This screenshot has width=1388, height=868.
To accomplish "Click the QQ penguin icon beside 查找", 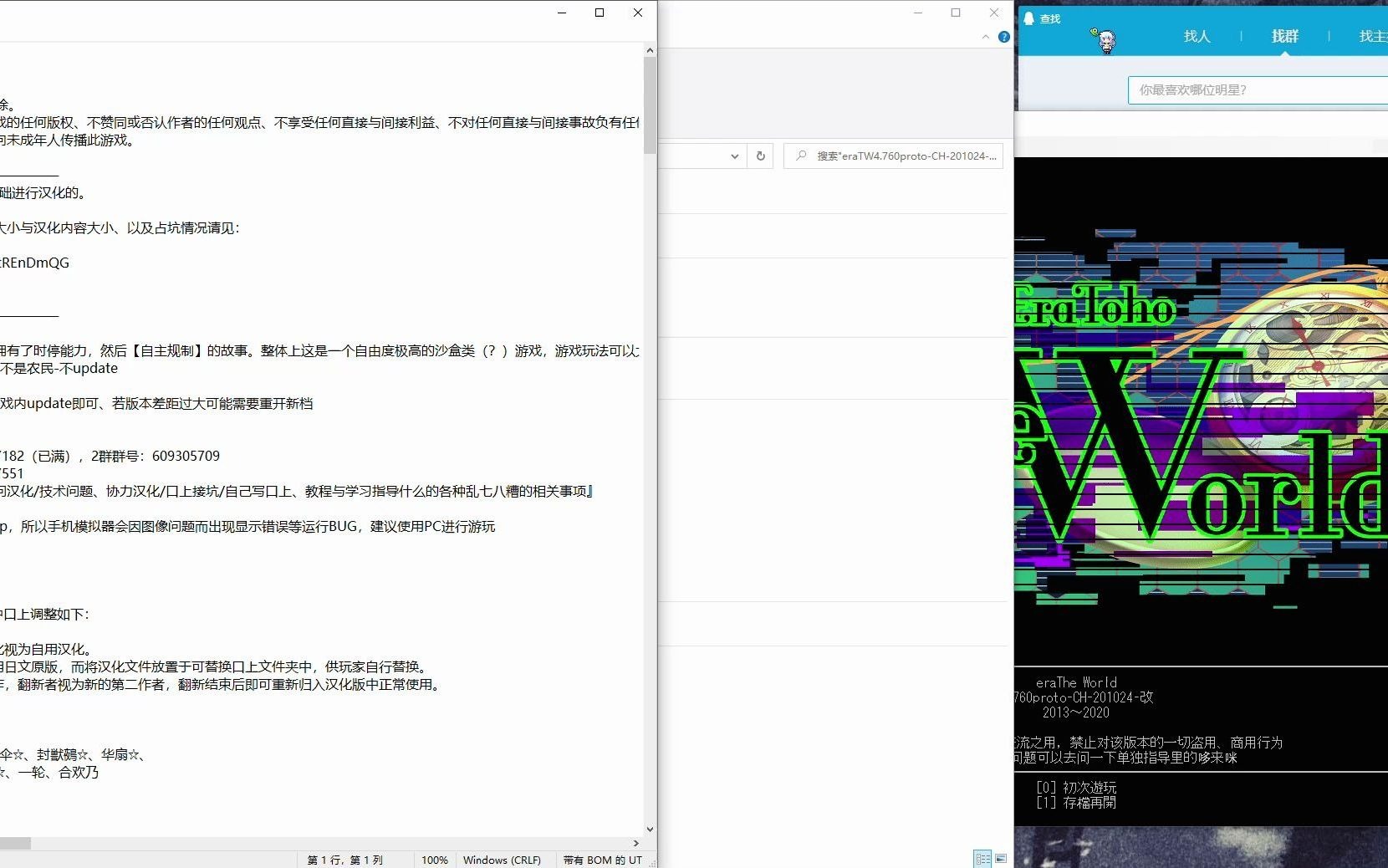I will 1028,18.
